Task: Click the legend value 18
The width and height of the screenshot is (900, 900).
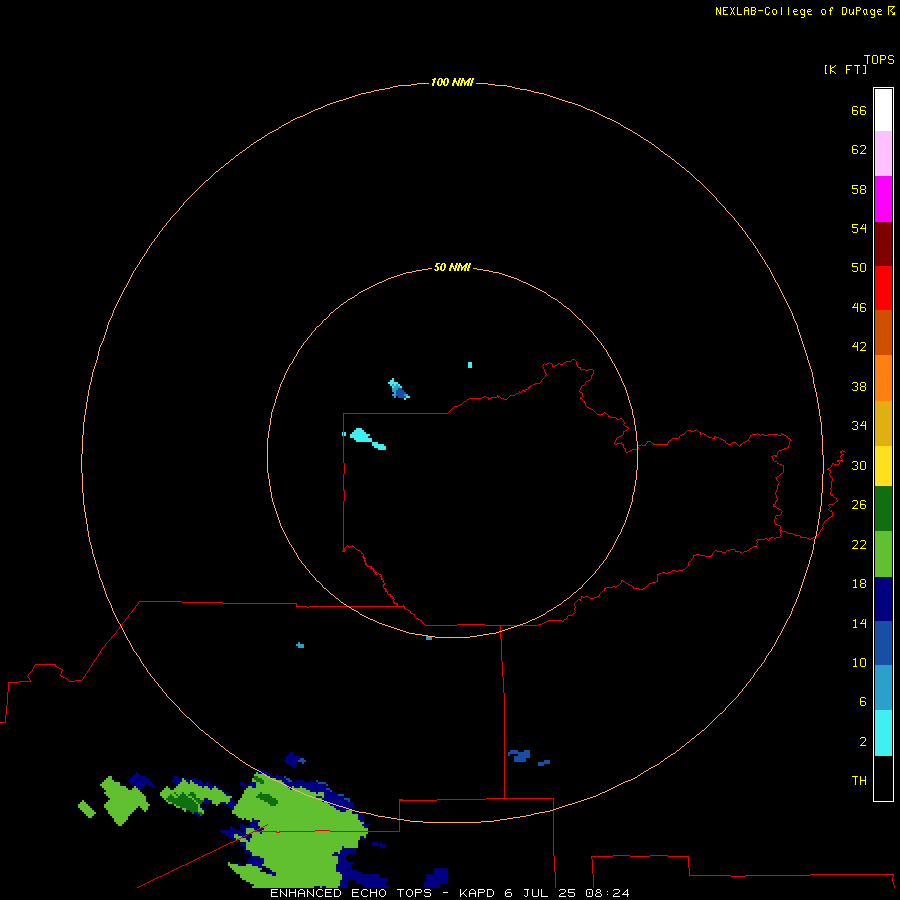Action: pos(859,583)
